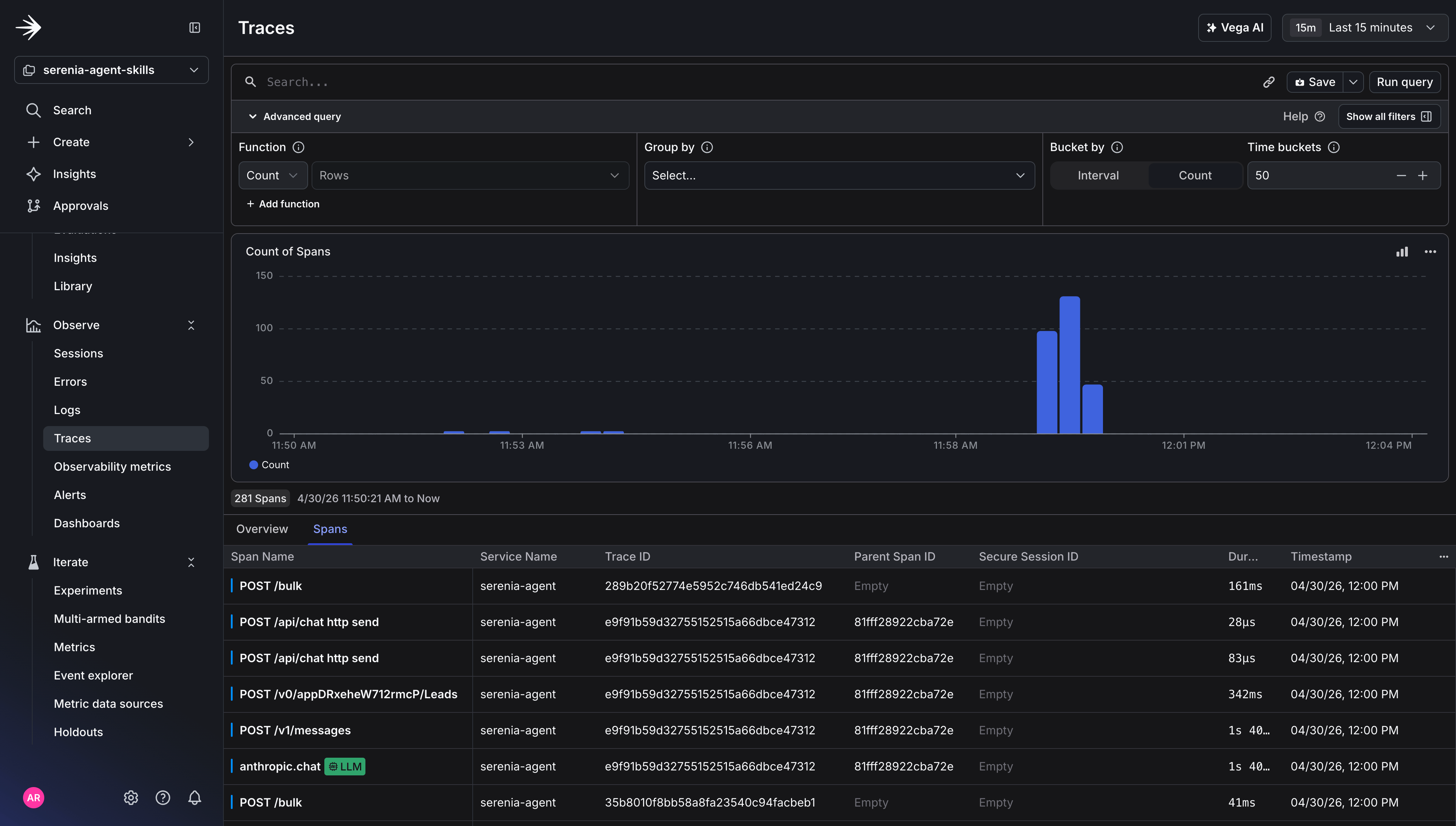This screenshot has width=1456, height=826.
Task: Show Time buckets info icon
Action: click(1334, 148)
